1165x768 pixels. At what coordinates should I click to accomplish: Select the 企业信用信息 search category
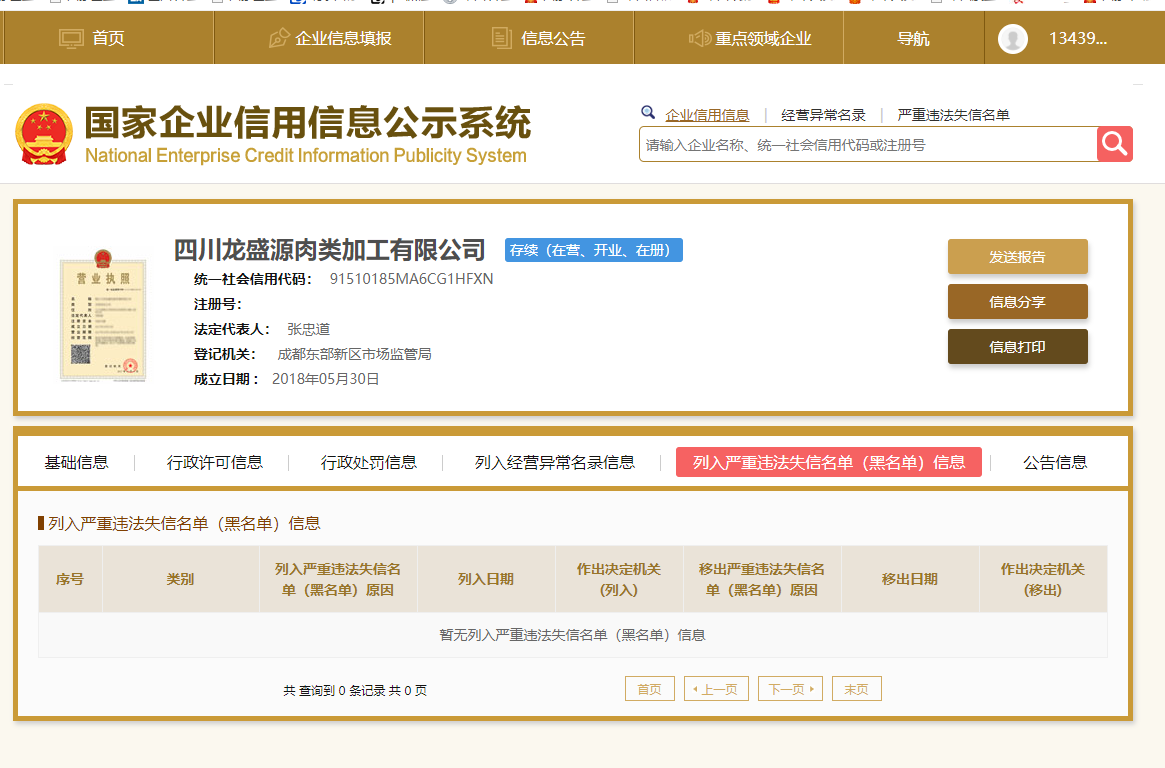(707, 115)
